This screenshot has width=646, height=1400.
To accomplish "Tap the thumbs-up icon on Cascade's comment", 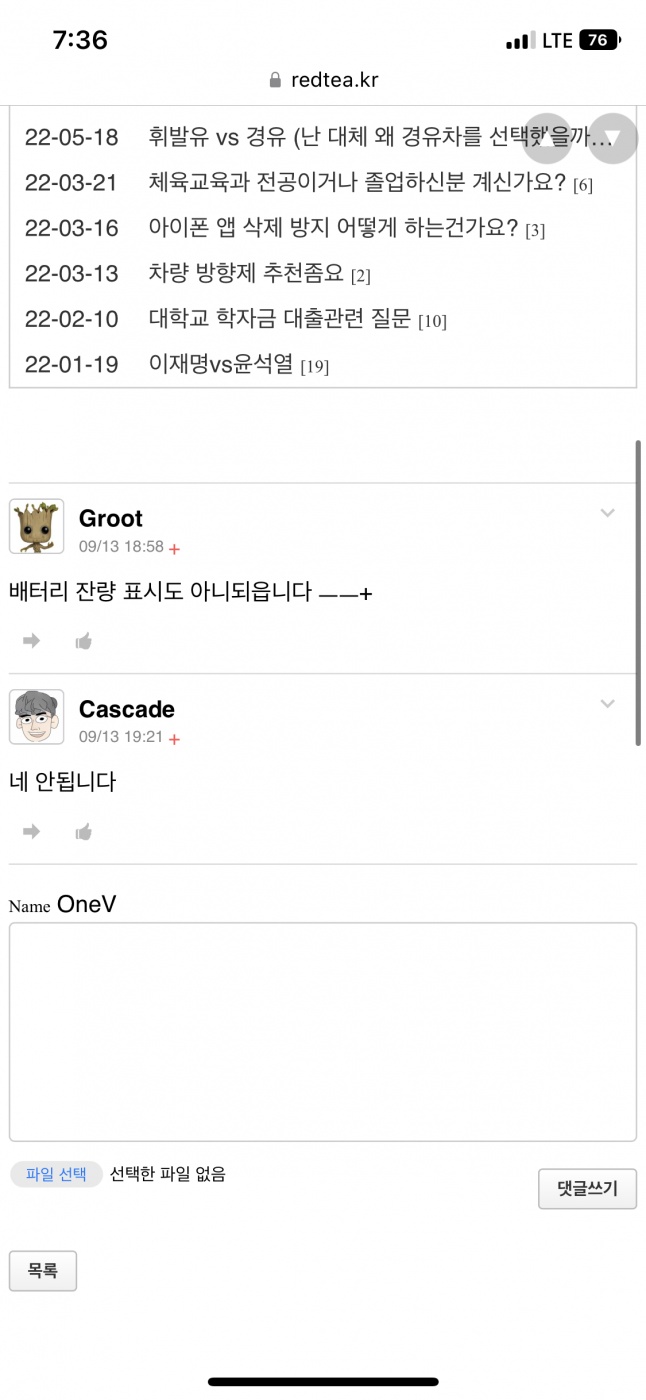I will pos(84,831).
